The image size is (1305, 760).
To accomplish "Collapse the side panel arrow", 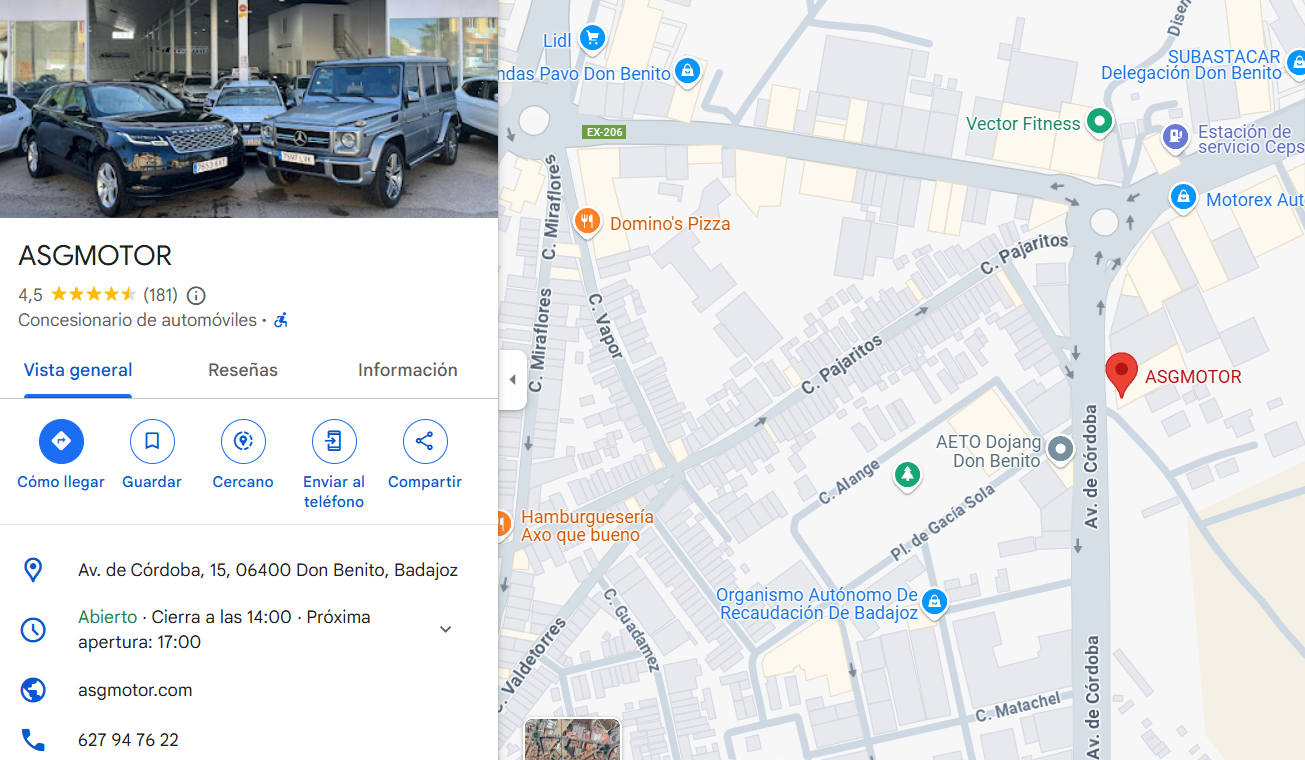I will coord(513,380).
